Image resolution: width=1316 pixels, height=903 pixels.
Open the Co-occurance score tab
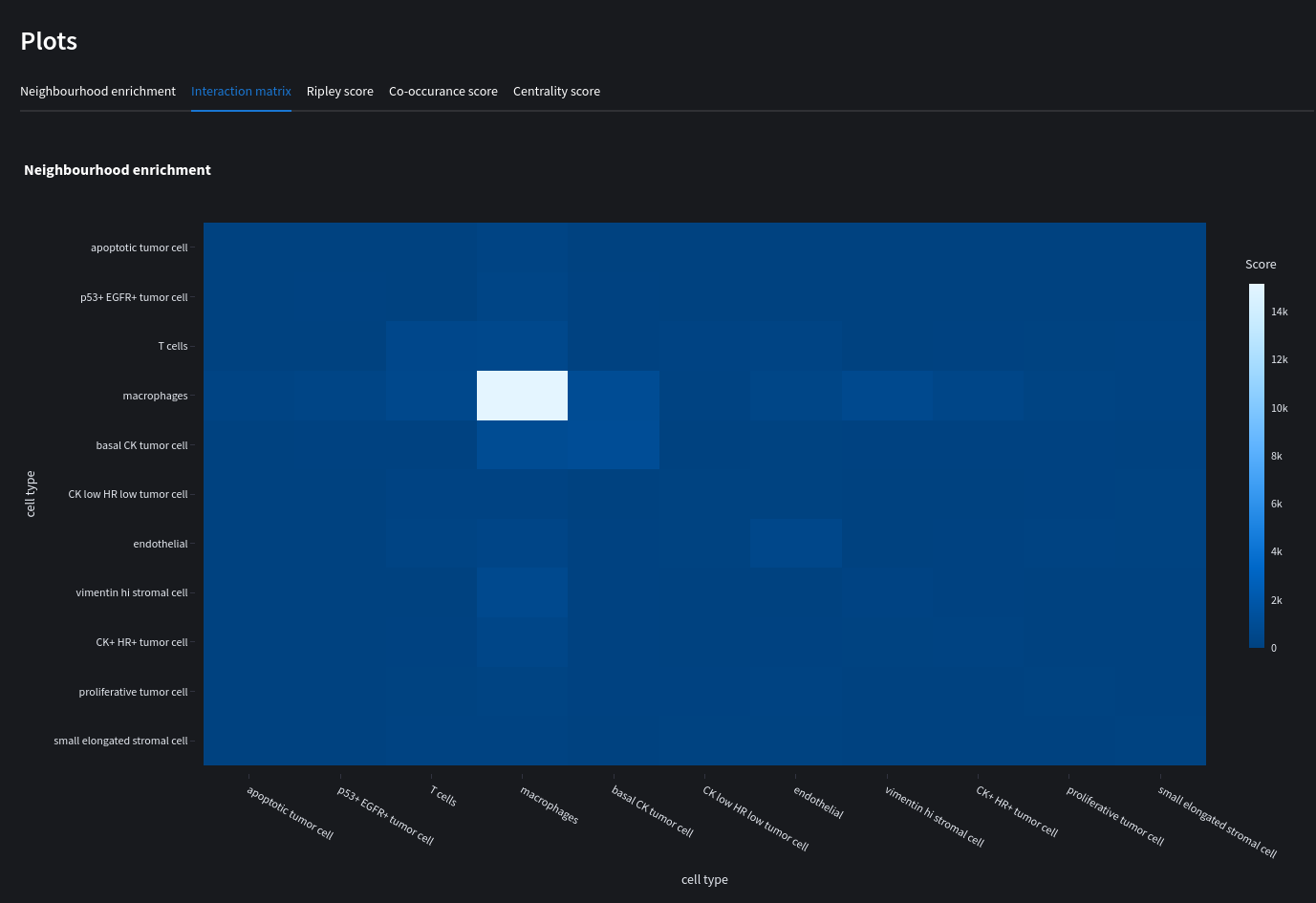(443, 92)
